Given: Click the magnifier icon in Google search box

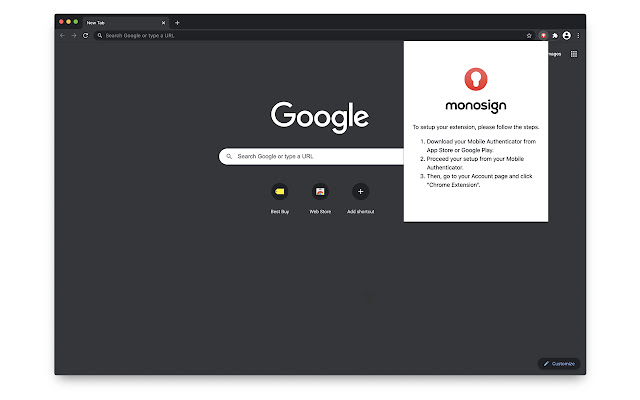Looking at the screenshot, I should click(x=229, y=156).
